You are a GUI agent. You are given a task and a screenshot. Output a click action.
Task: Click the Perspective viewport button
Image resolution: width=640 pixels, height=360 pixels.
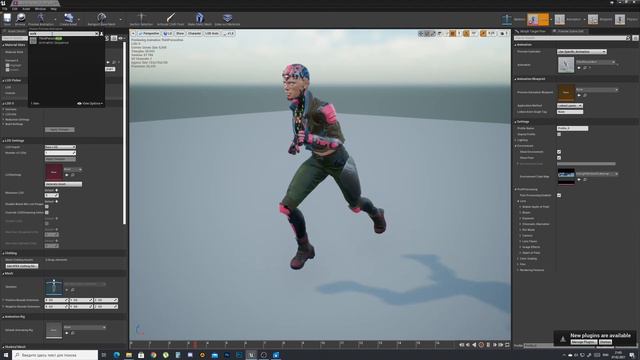coord(149,33)
